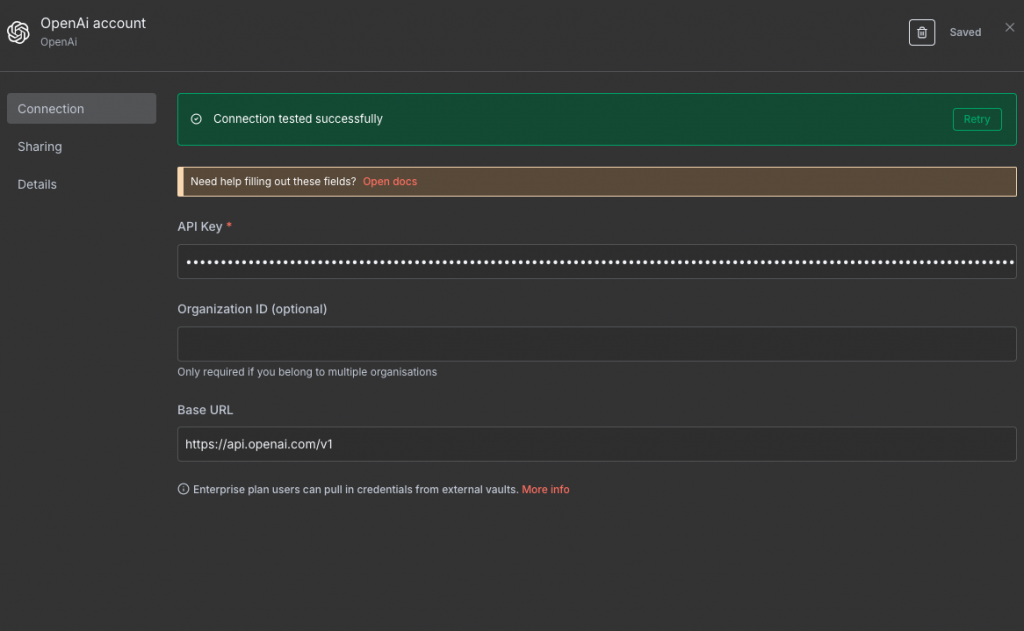Open docs link for help
Viewport: 1024px width, 631px height.
tap(390, 182)
